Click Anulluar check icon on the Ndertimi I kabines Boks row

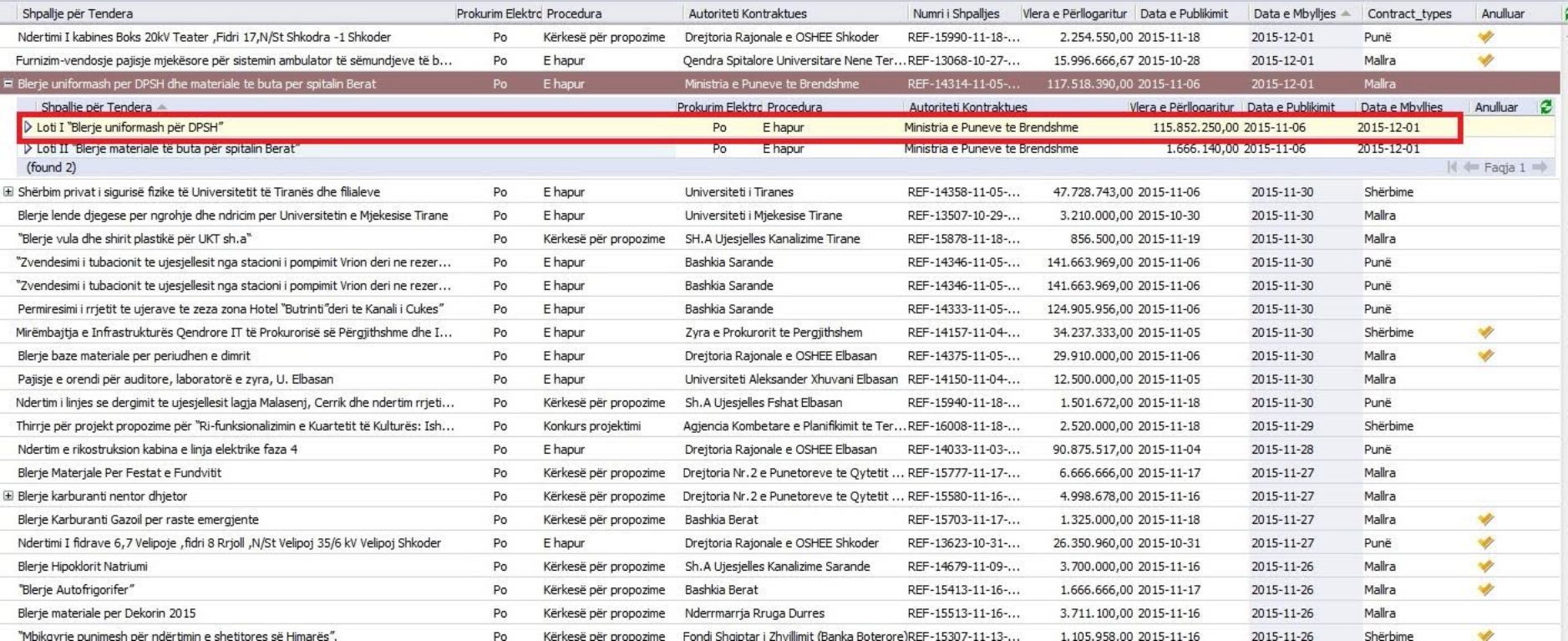1485,37
